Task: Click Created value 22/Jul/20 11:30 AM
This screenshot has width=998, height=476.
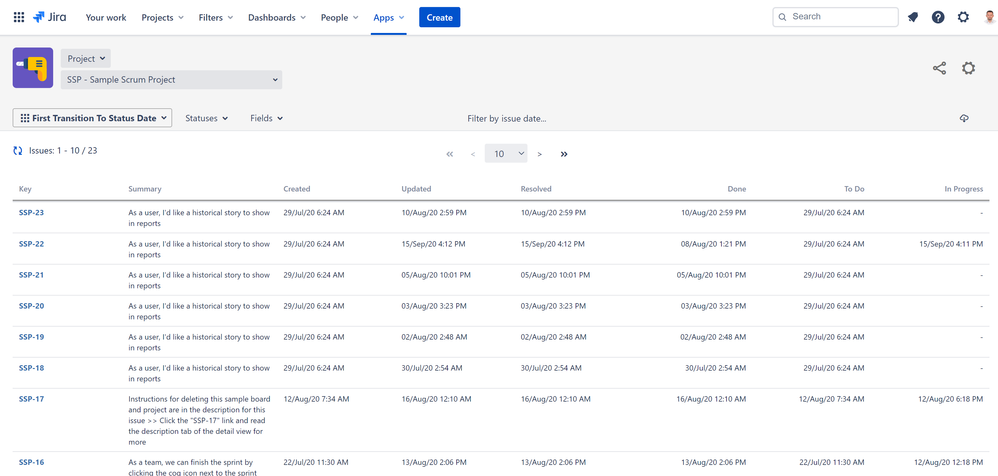Action: (x=316, y=462)
